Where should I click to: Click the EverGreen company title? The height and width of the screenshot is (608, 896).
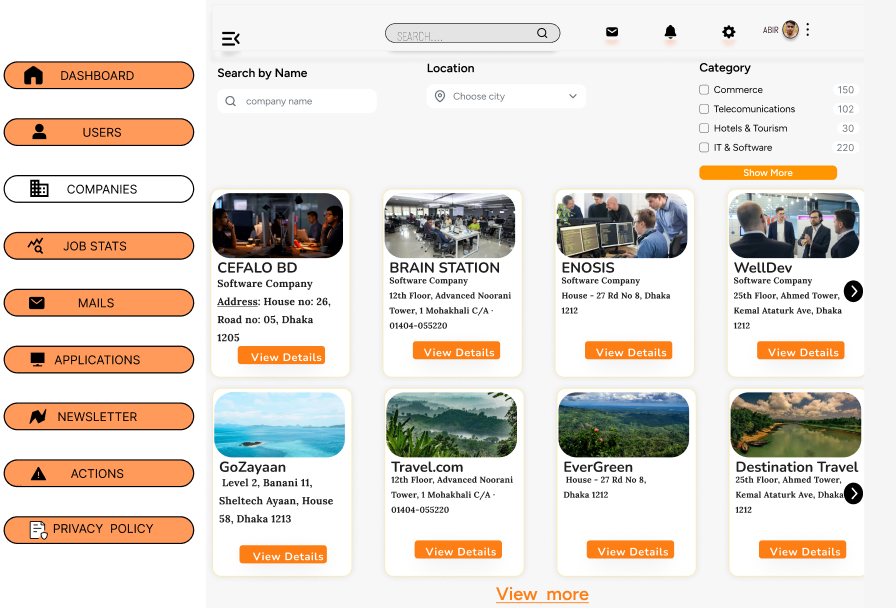(598, 467)
